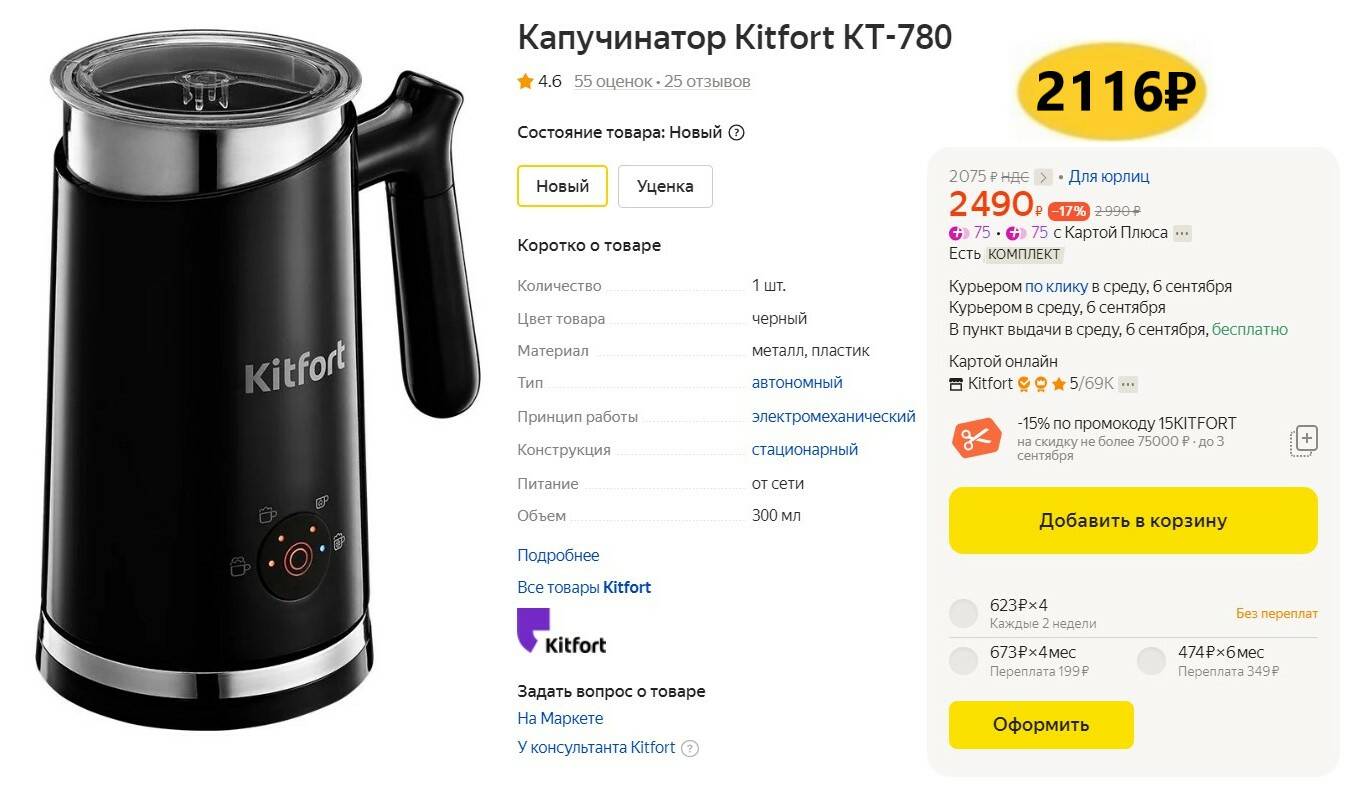Click the ellipsis icon next to Картой Плюса
1365x797 pixels.
click(1182, 233)
